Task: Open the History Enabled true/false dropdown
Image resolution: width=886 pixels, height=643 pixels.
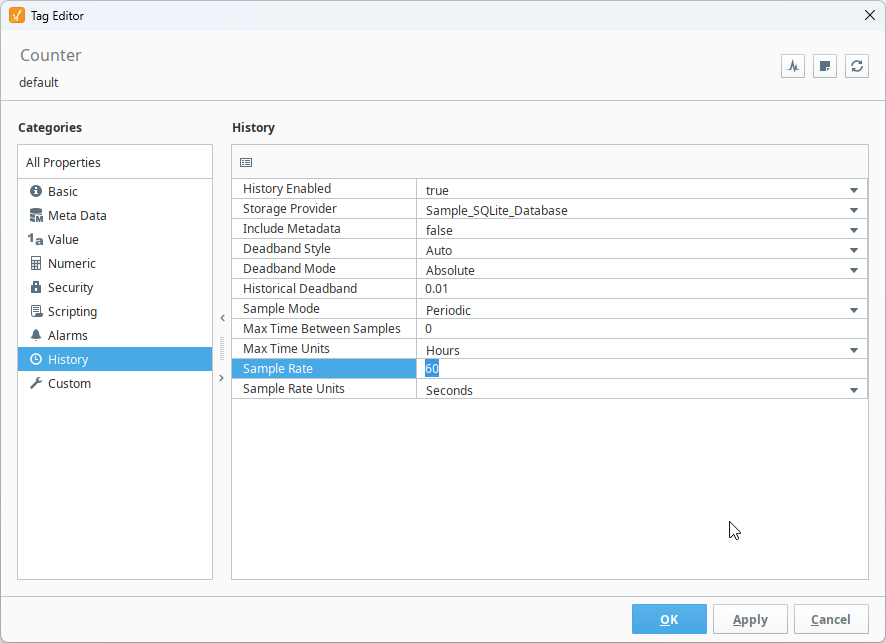Action: [854, 190]
